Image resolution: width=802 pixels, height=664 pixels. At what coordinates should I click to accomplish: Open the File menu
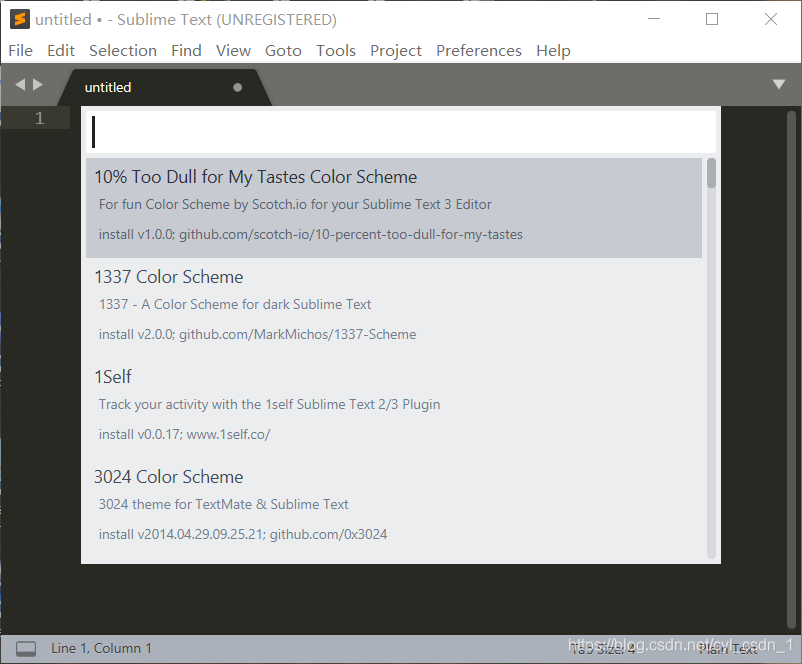coord(20,51)
